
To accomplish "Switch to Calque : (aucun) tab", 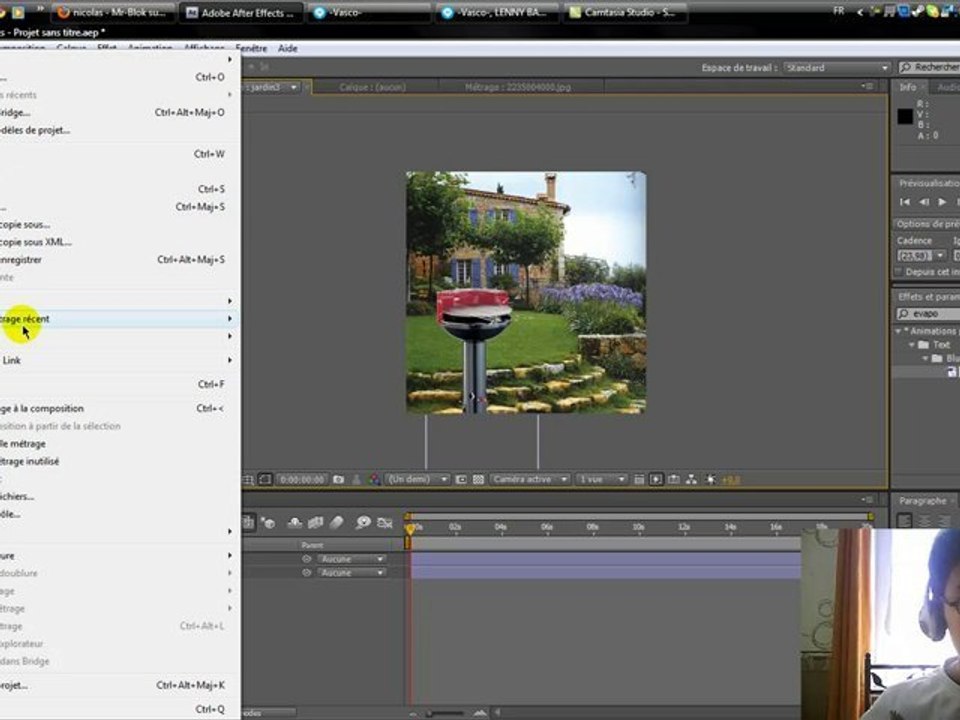I will [x=372, y=88].
